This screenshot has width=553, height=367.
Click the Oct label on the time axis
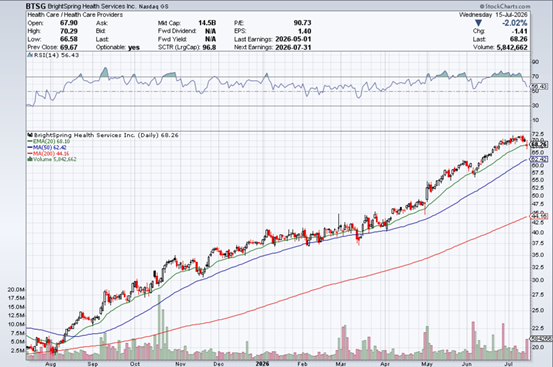(x=135, y=363)
